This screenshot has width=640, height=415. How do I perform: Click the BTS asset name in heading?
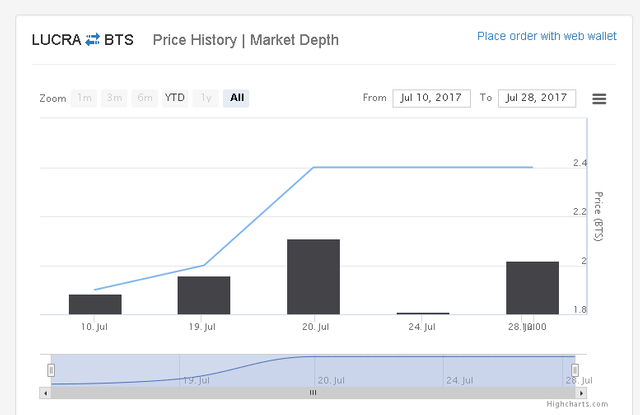pos(119,40)
